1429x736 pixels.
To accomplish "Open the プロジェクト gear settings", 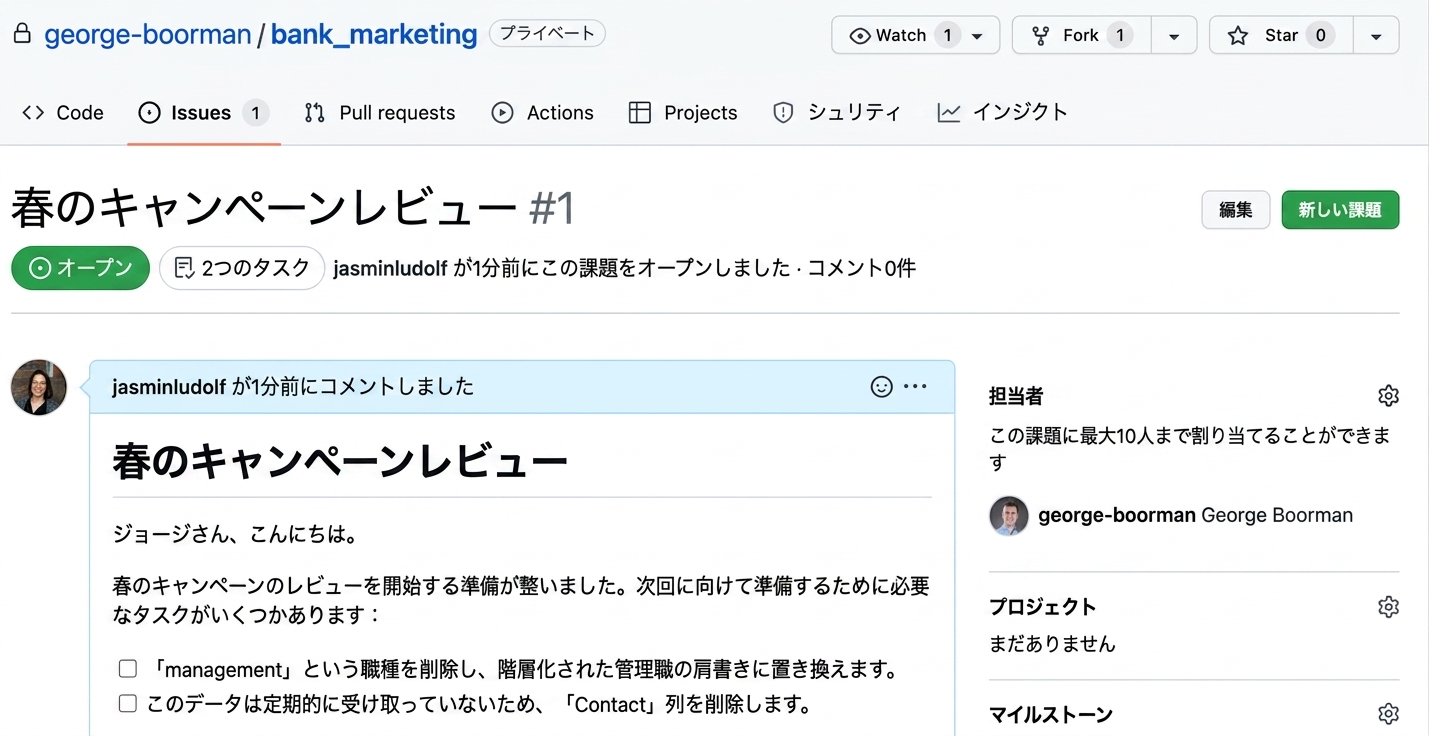I will click(x=1388, y=607).
